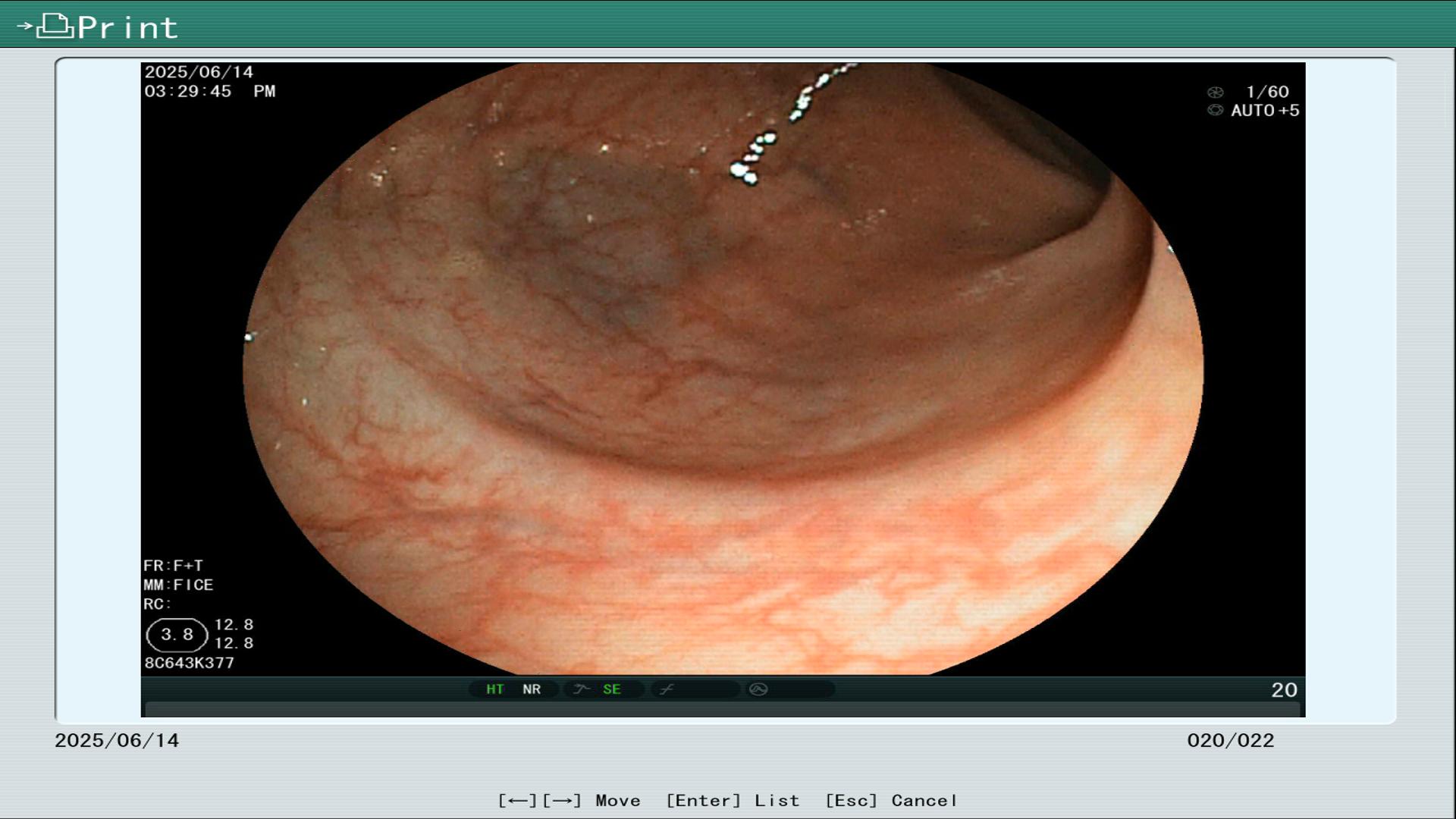This screenshot has width=1456, height=819.
Task: Click the 2025/06/14 date below the preview
Action: (x=117, y=741)
